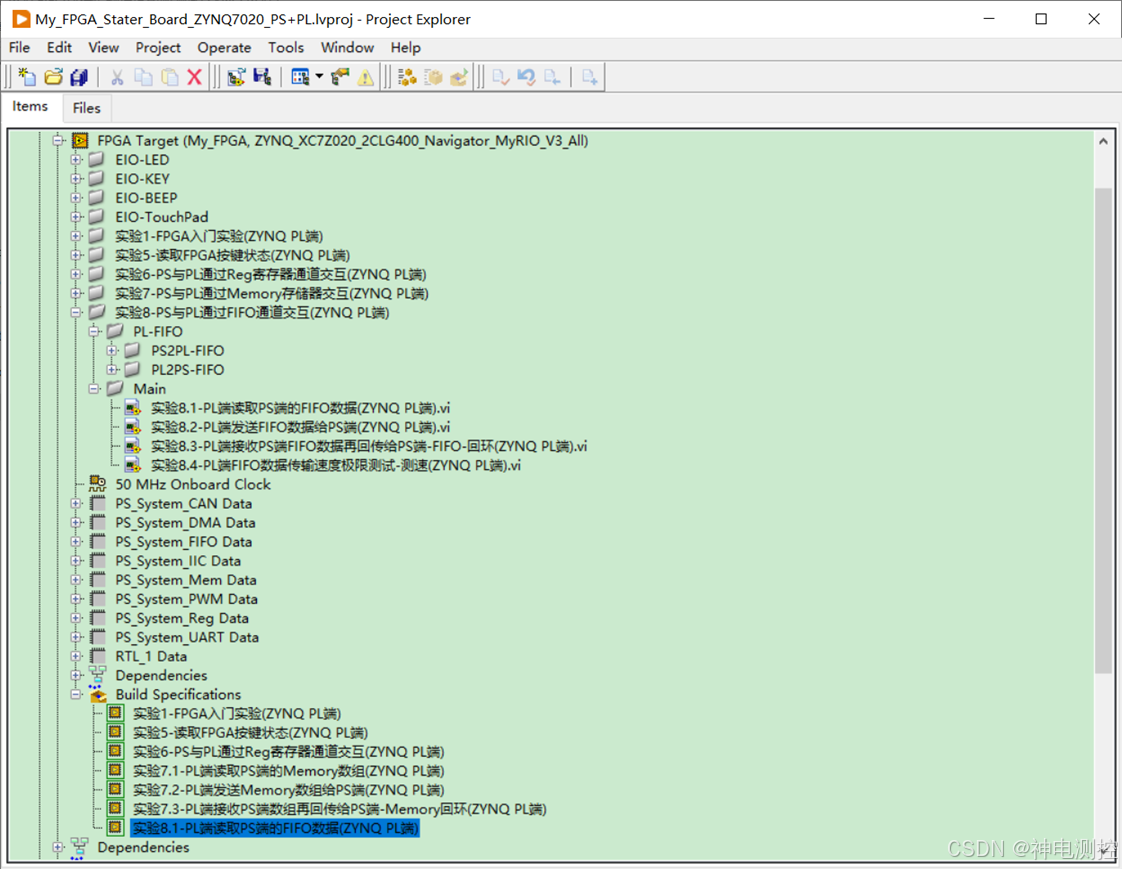Click the Build Specifications box icon
This screenshot has width=1122, height=869.
tap(97, 694)
